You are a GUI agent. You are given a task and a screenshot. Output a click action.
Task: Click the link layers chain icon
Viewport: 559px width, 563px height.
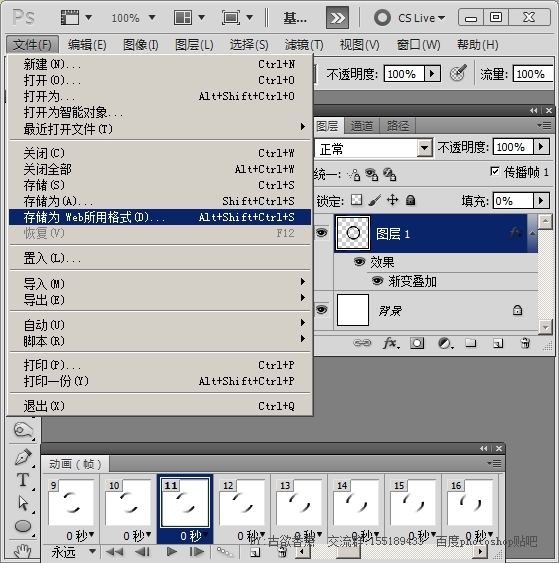pos(362,343)
